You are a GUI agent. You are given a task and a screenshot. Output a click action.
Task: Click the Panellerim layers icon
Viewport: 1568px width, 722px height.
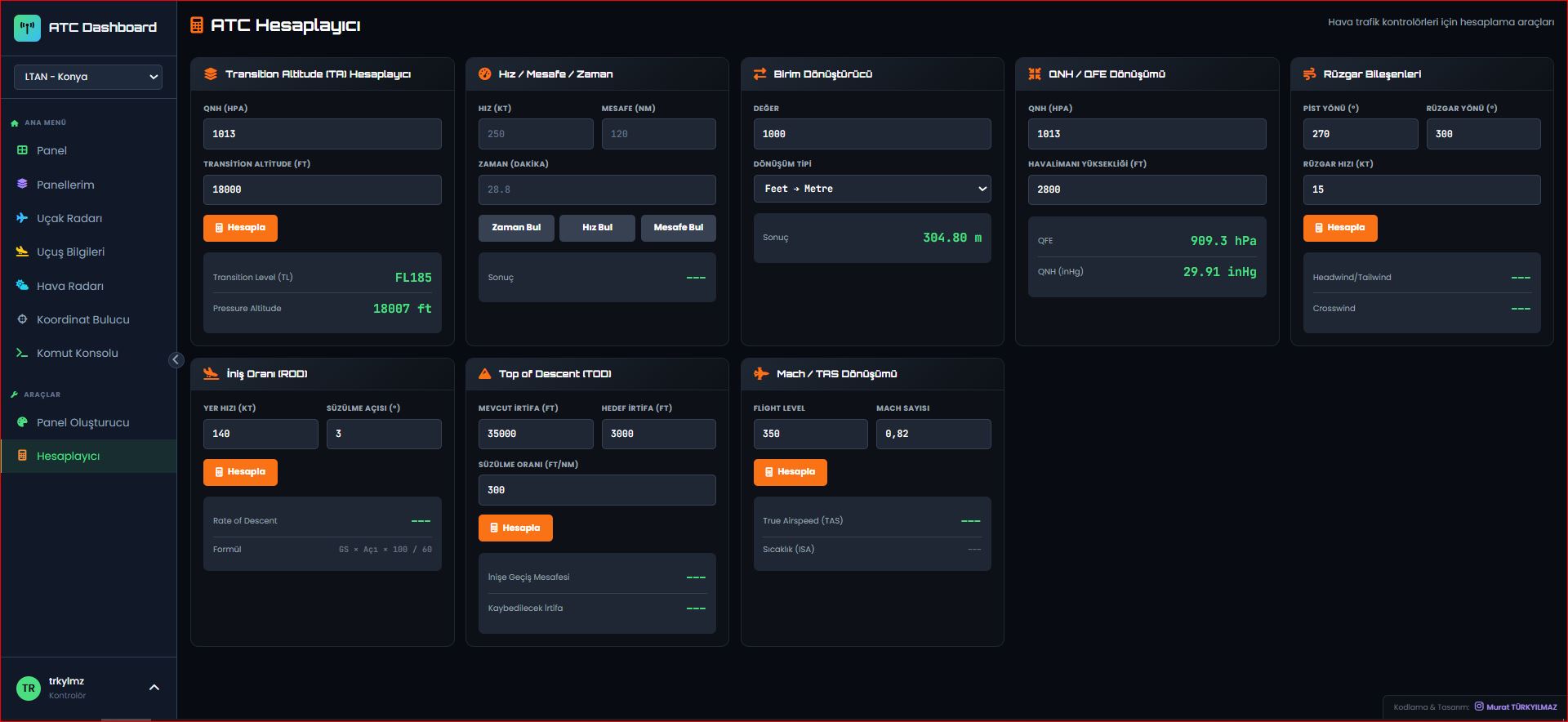point(22,184)
